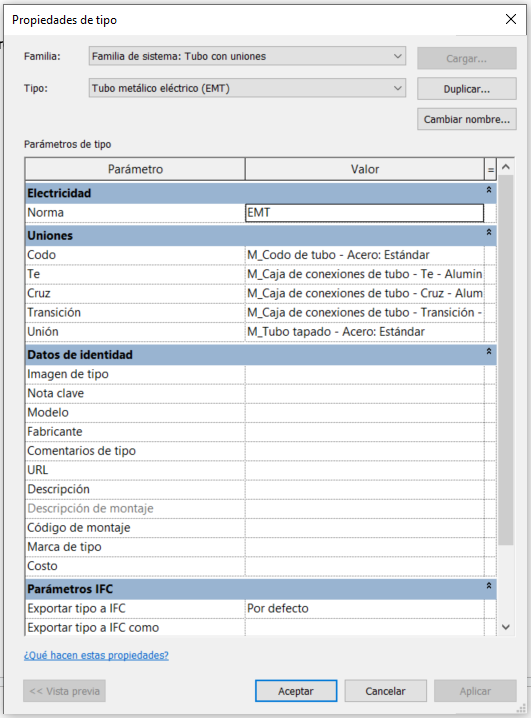The height and width of the screenshot is (718, 531).
Task: Collapse the Datos de identidad section
Action: pos(489,351)
